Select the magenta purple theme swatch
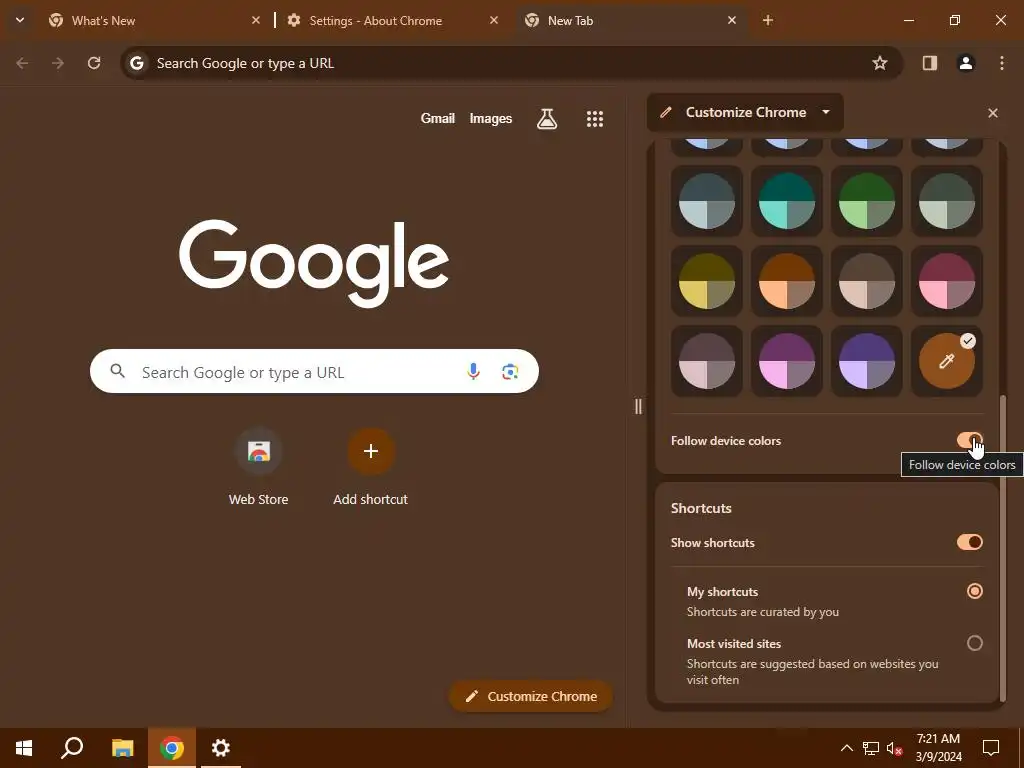 (x=786, y=360)
